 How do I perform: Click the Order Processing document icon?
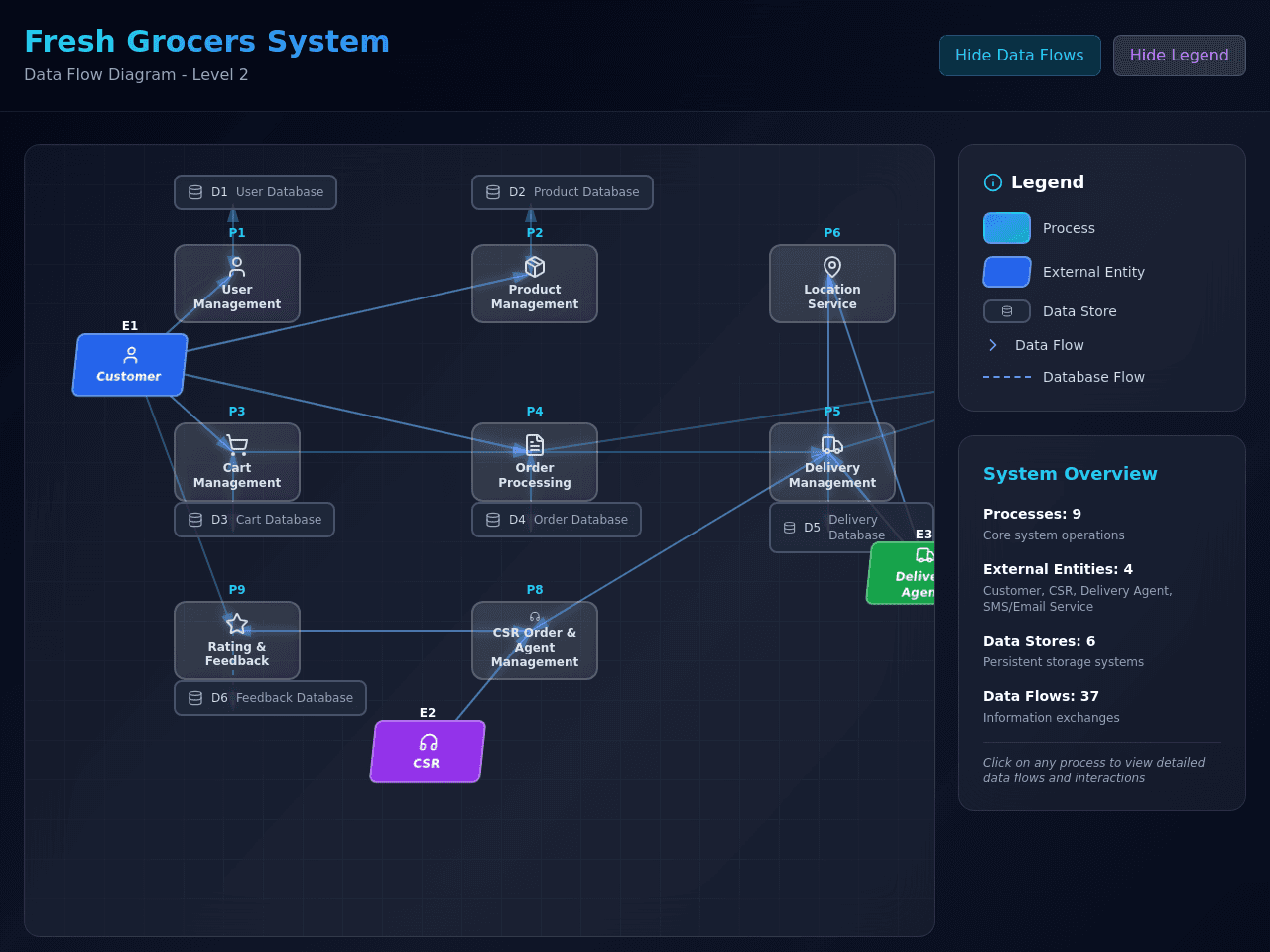[535, 445]
